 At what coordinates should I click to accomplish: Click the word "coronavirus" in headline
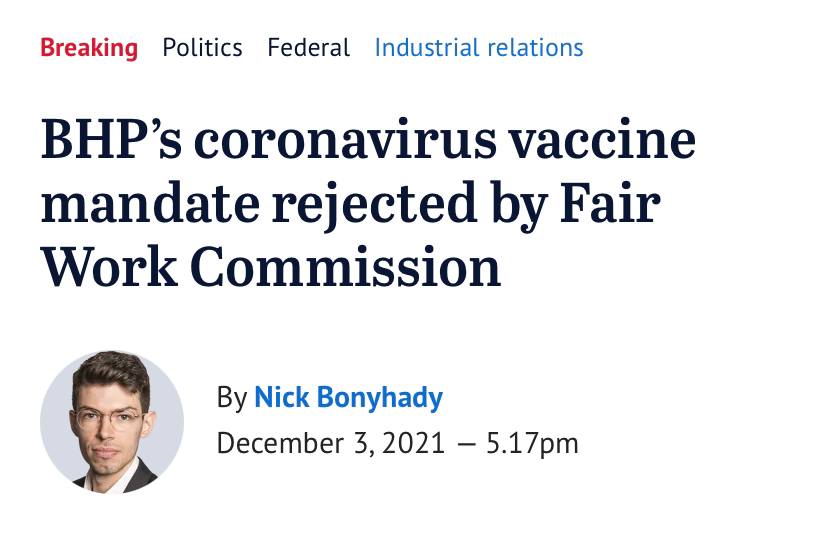coord(345,141)
